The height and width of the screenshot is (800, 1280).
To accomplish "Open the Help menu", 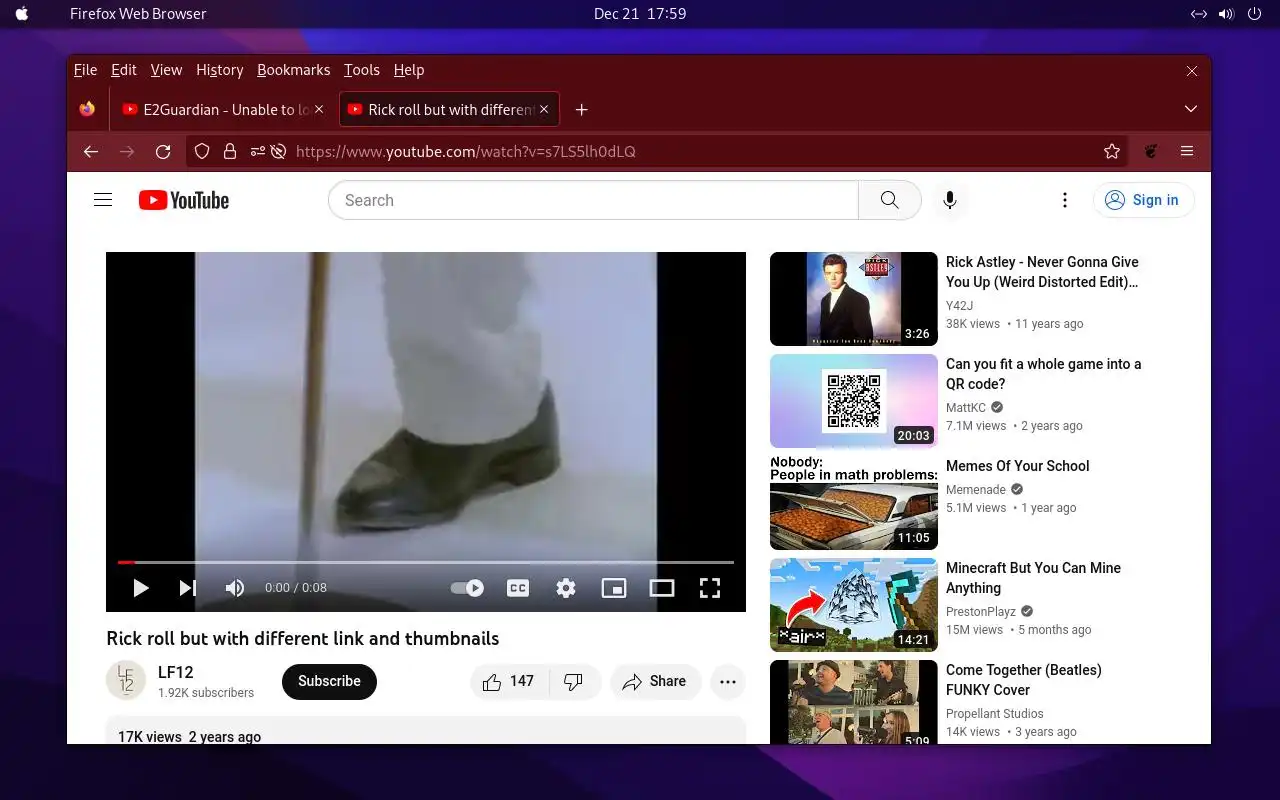I will (409, 70).
